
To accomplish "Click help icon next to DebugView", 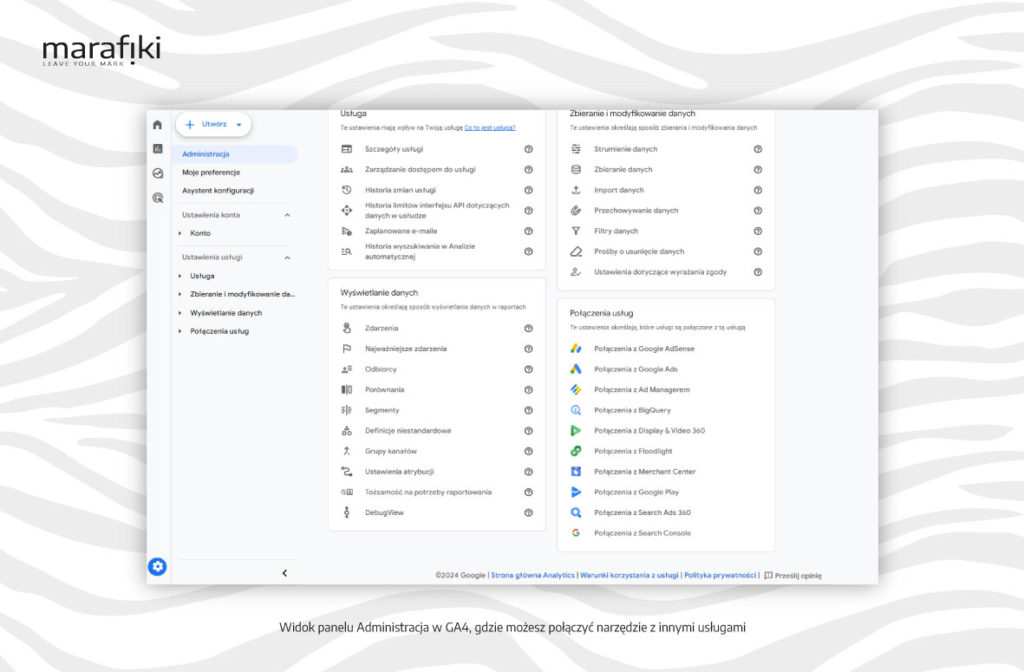I will pyautogui.click(x=528, y=513).
